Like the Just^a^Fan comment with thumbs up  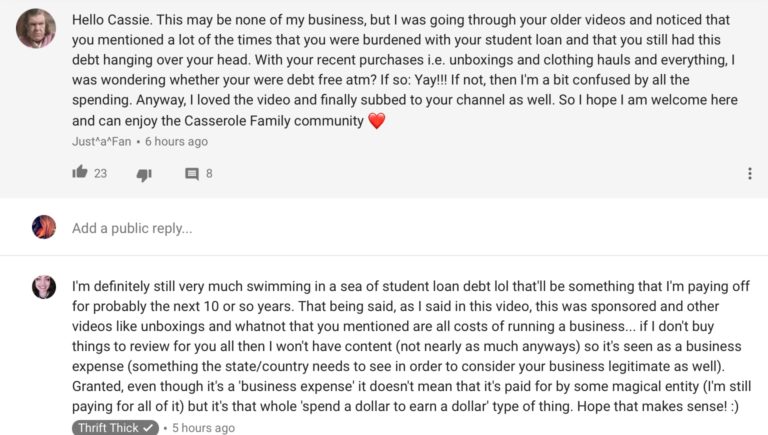click(x=80, y=173)
